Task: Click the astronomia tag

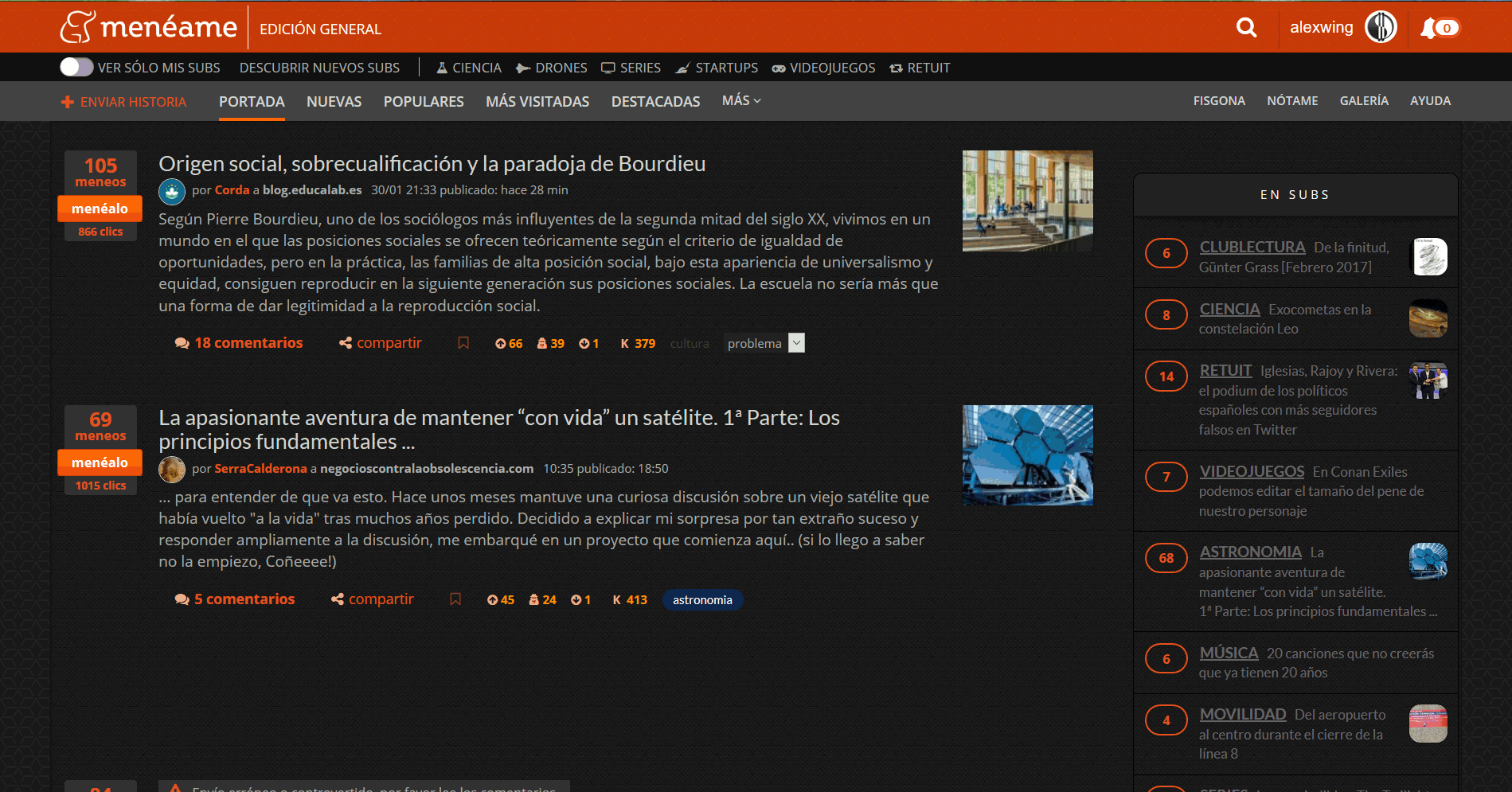Action: click(x=702, y=600)
